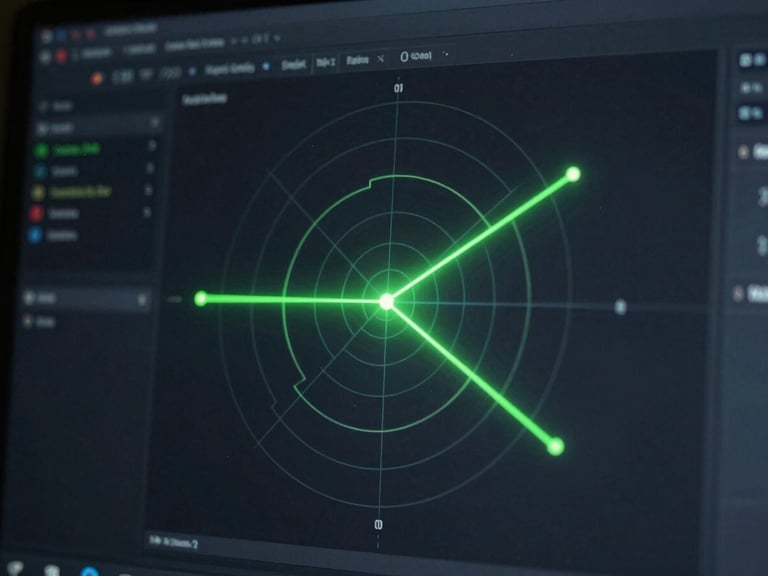Image resolution: width=768 pixels, height=576 pixels.
Task: Click the axis label below the radar
Action: pos(378,525)
